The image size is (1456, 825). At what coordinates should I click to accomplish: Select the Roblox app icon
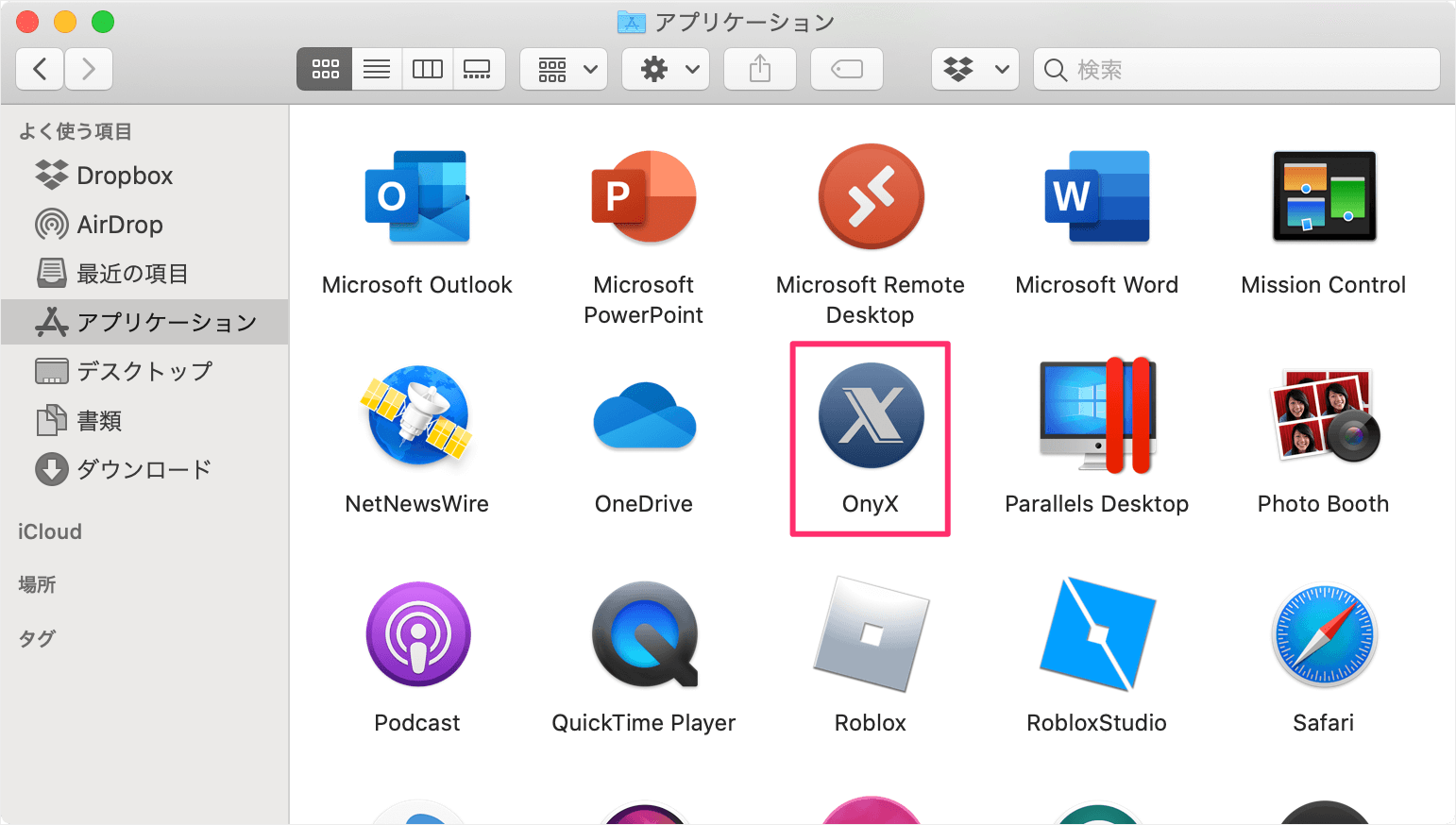coord(871,634)
